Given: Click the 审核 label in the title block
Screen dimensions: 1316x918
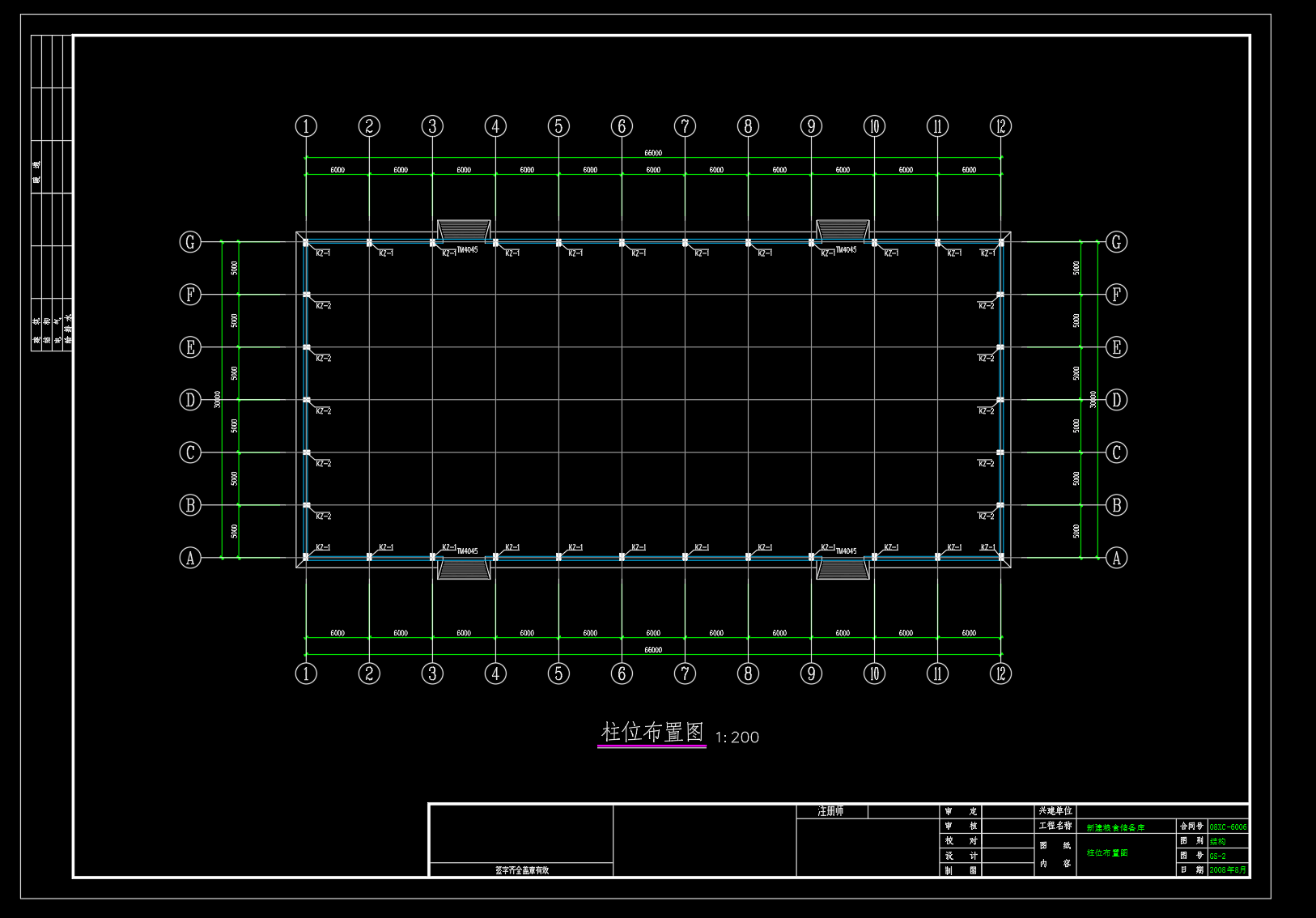Looking at the screenshot, I should coord(962,827).
